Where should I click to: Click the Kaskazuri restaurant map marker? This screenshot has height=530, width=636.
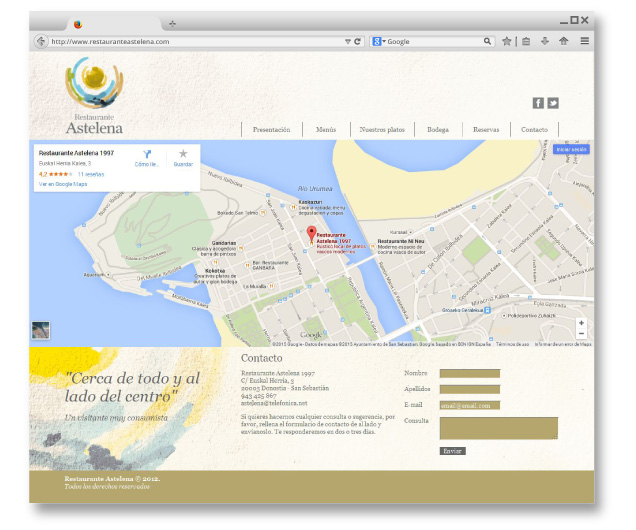pyautogui.click(x=293, y=207)
